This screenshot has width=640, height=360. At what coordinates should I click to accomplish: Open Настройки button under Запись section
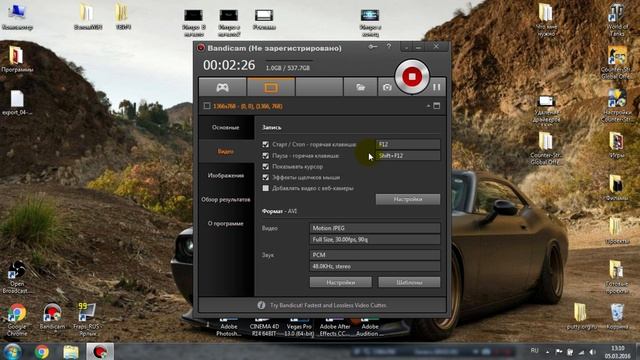408,199
